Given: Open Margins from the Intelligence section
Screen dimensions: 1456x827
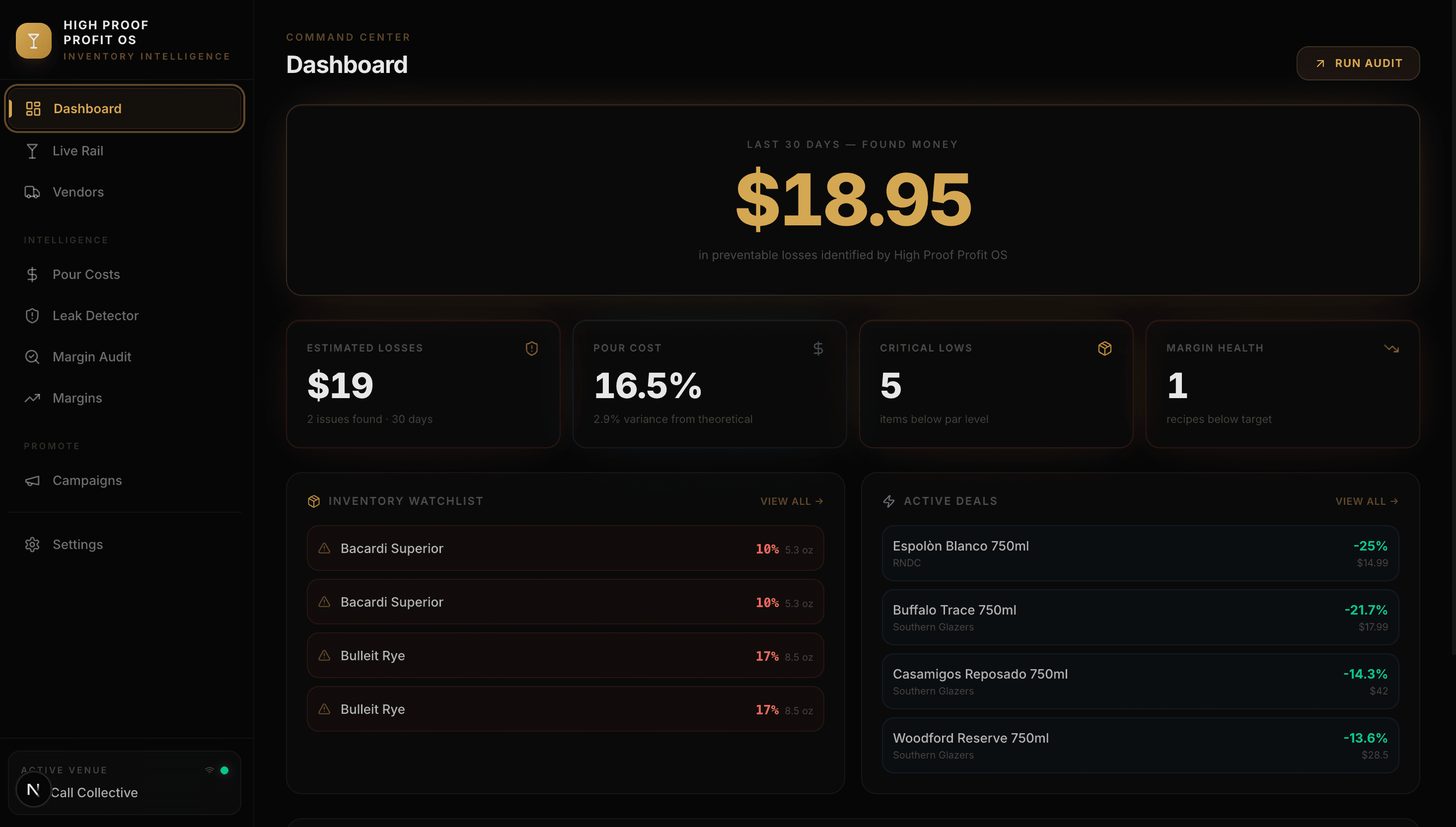Looking at the screenshot, I should pyautogui.click(x=76, y=398).
